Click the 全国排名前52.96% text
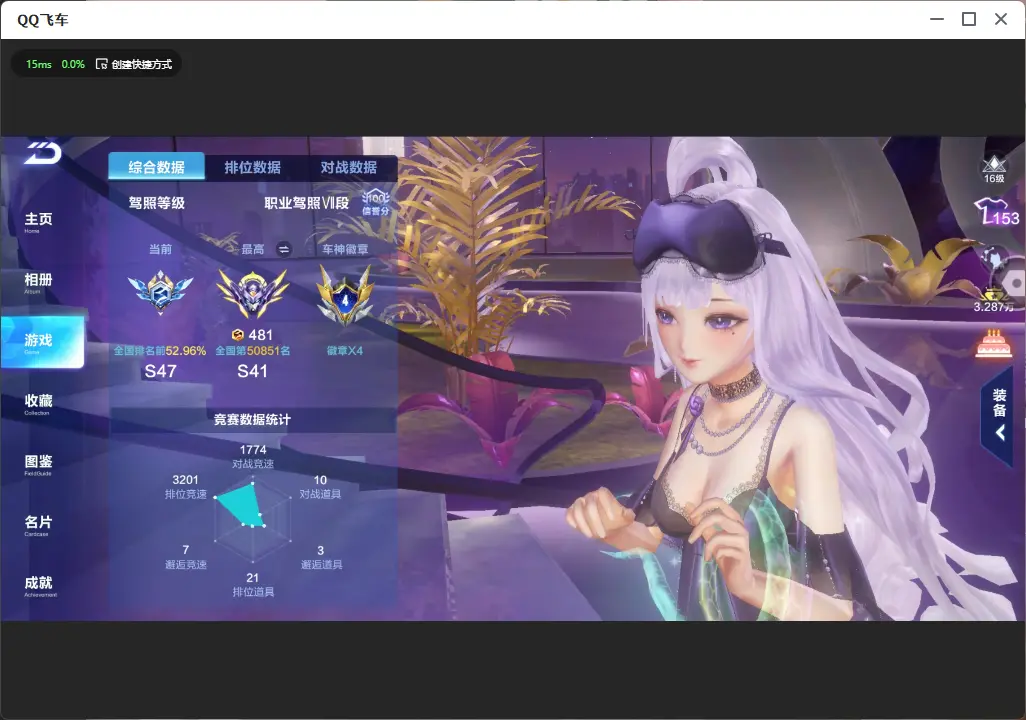 (x=160, y=351)
